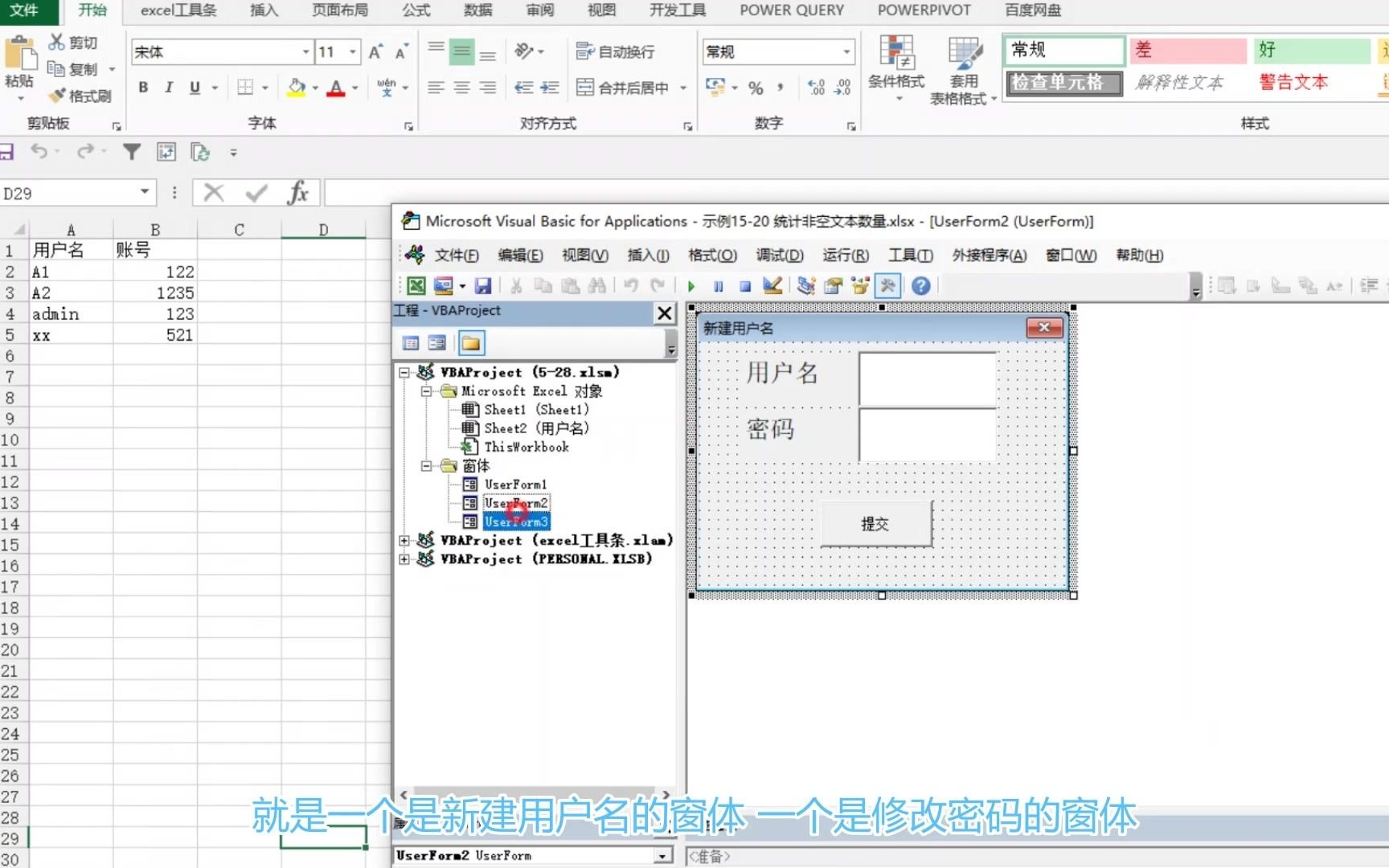
Task: Click Conditional Formatting (条件格式) button
Action: click(x=896, y=69)
